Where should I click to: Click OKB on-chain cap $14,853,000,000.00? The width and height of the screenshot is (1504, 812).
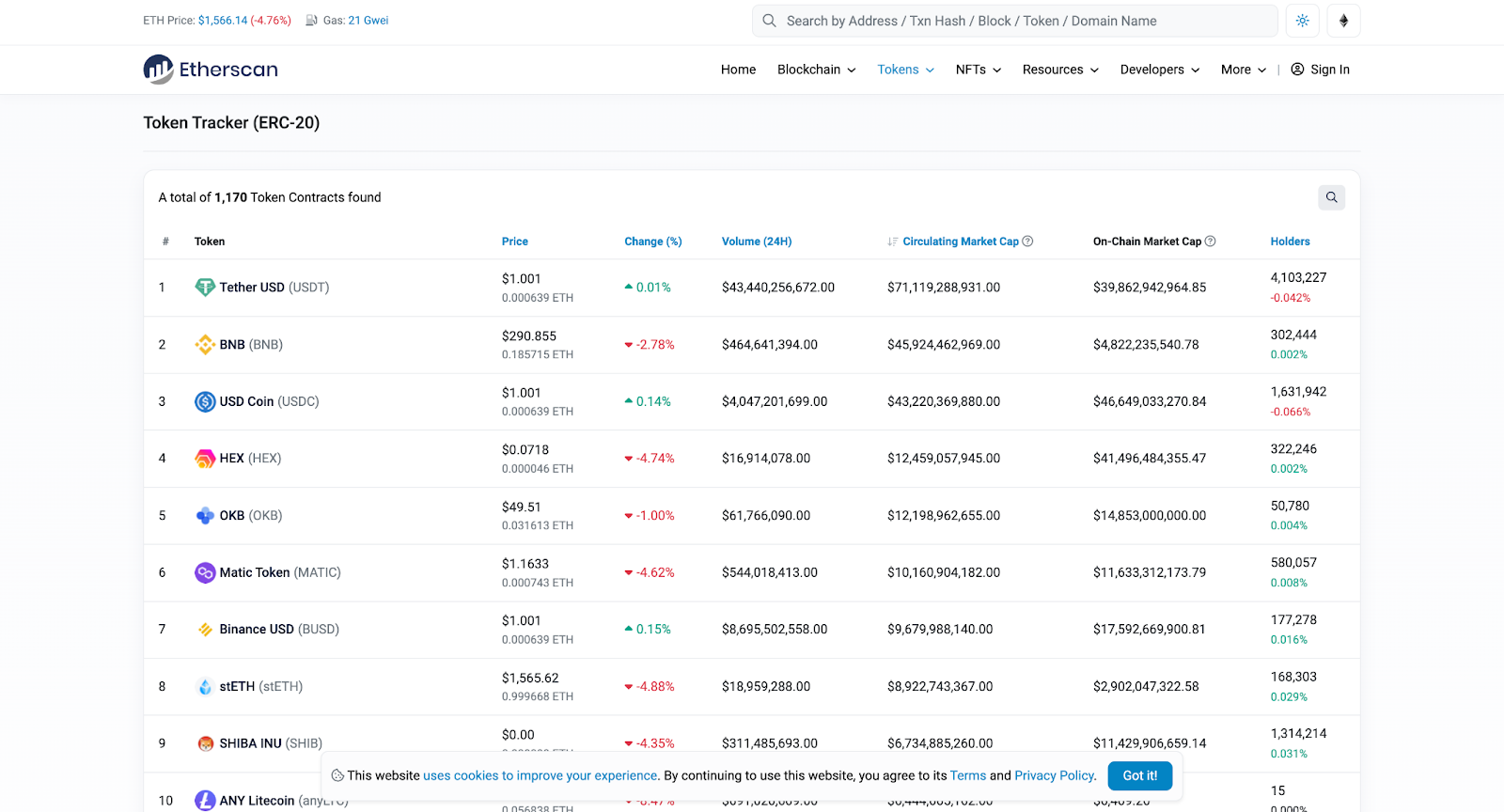click(1150, 516)
